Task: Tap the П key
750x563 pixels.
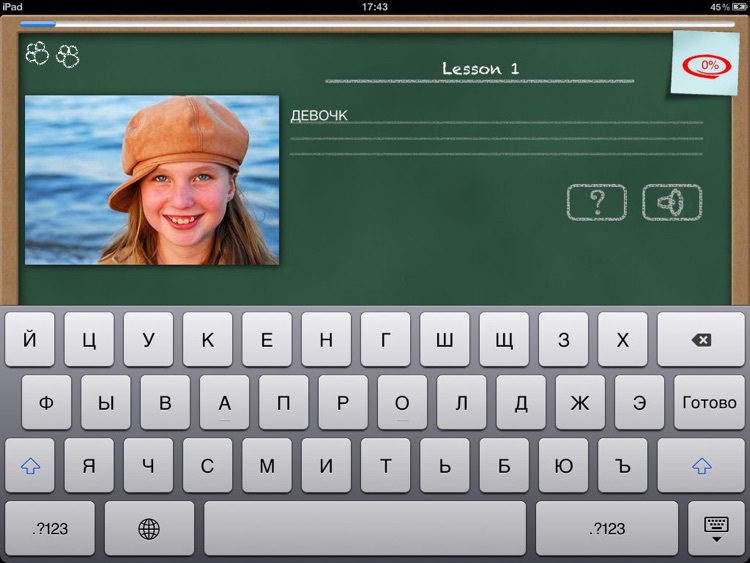Action: pyautogui.click(x=284, y=402)
